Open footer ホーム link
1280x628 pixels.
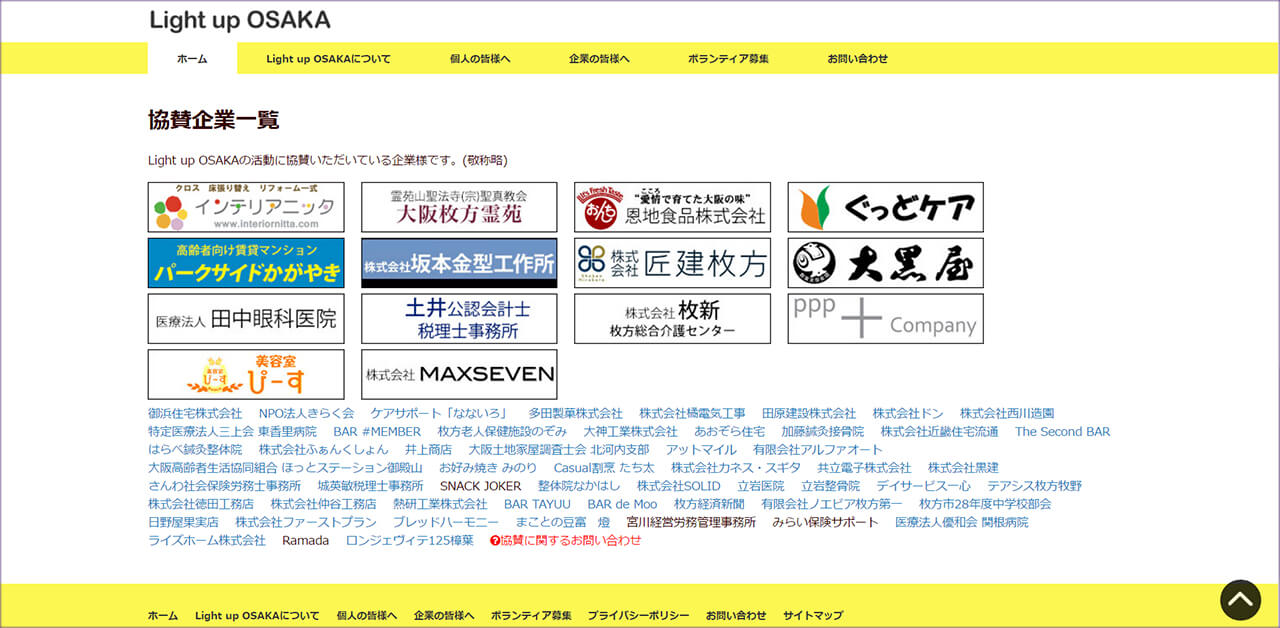point(163,615)
